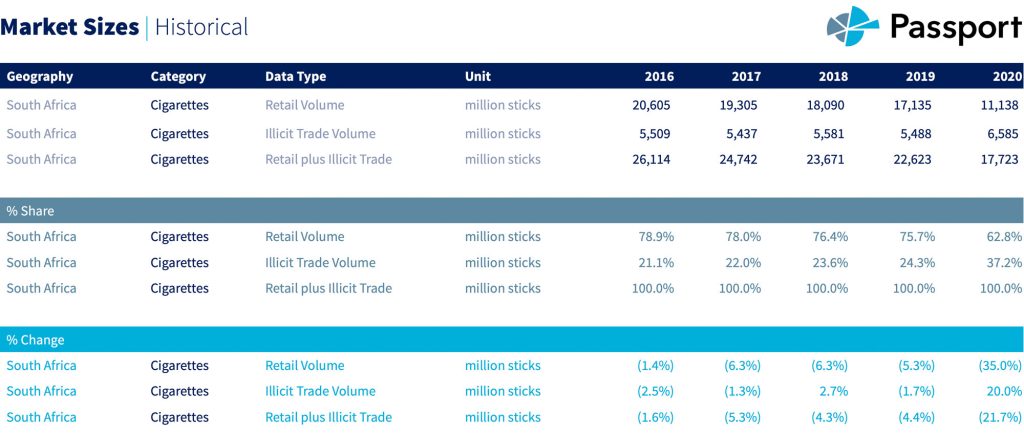Click the Unit column header
The width and height of the screenshot is (1024, 435).
pyautogui.click(x=478, y=77)
